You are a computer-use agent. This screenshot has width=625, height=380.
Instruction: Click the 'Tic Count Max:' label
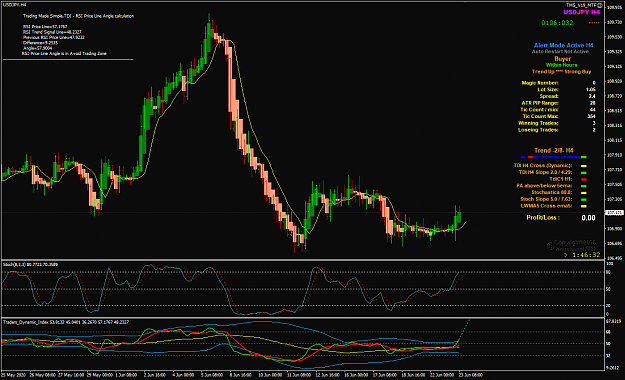[540, 116]
